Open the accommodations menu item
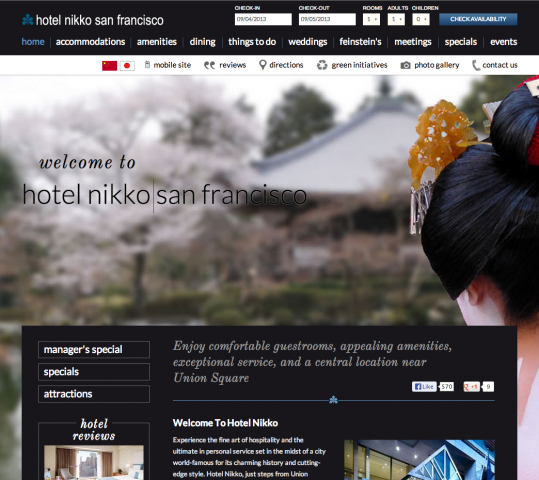The image size is (539, 480). click(90, 42)
